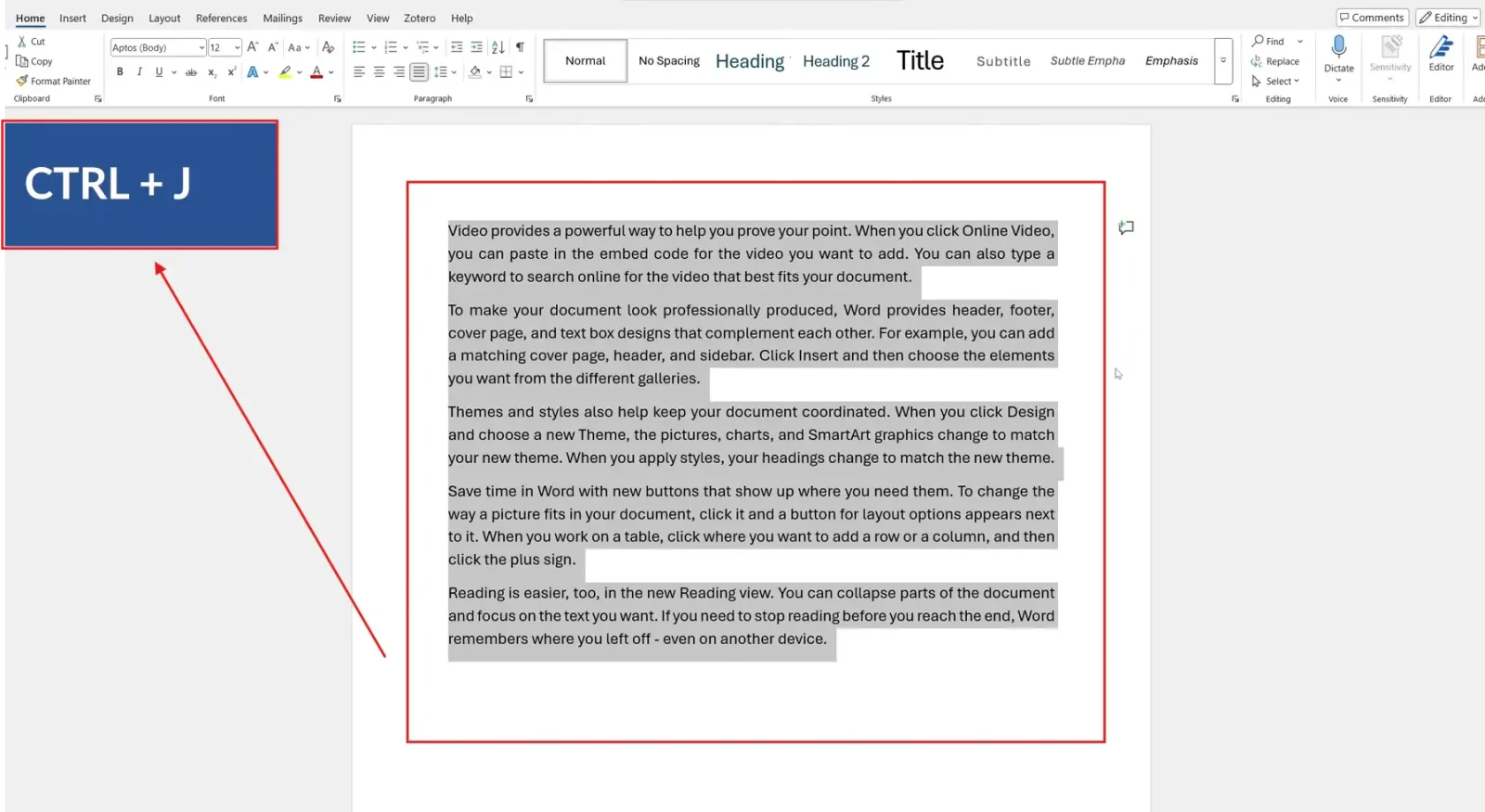The height and width of the screenshot is (812, 1485).
Task: Open the Zotero tab
Action: point(420,19)
